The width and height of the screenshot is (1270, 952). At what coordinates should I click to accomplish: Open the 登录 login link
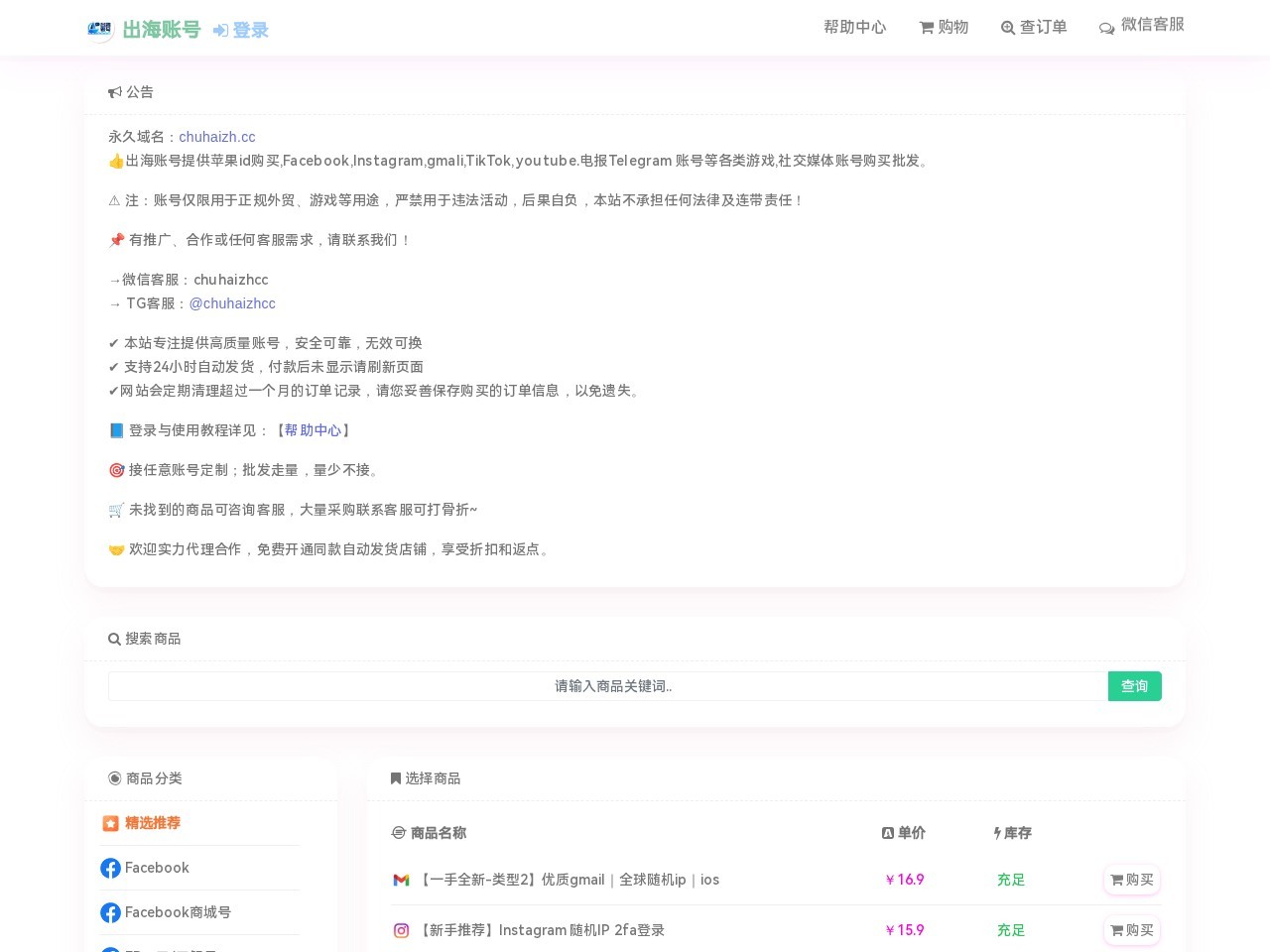pos(241,31)
